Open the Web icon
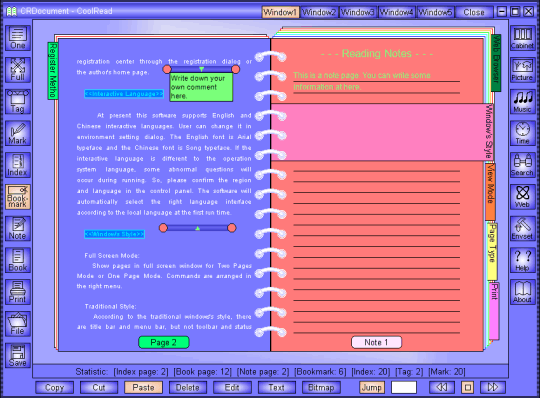This screenshot has width=540, height=398. [x=522, y=197]
